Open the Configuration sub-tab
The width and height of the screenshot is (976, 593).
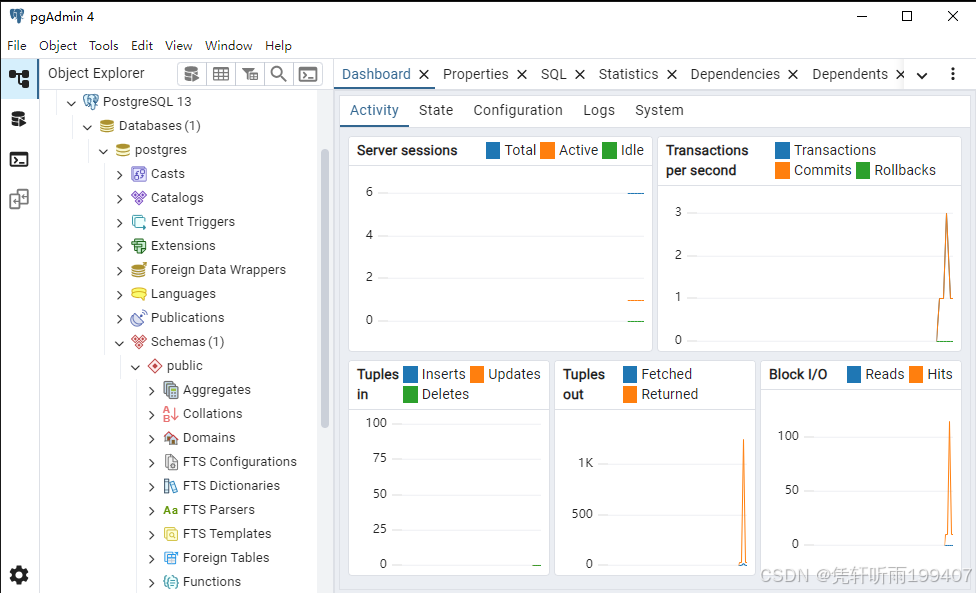point(518,110)
